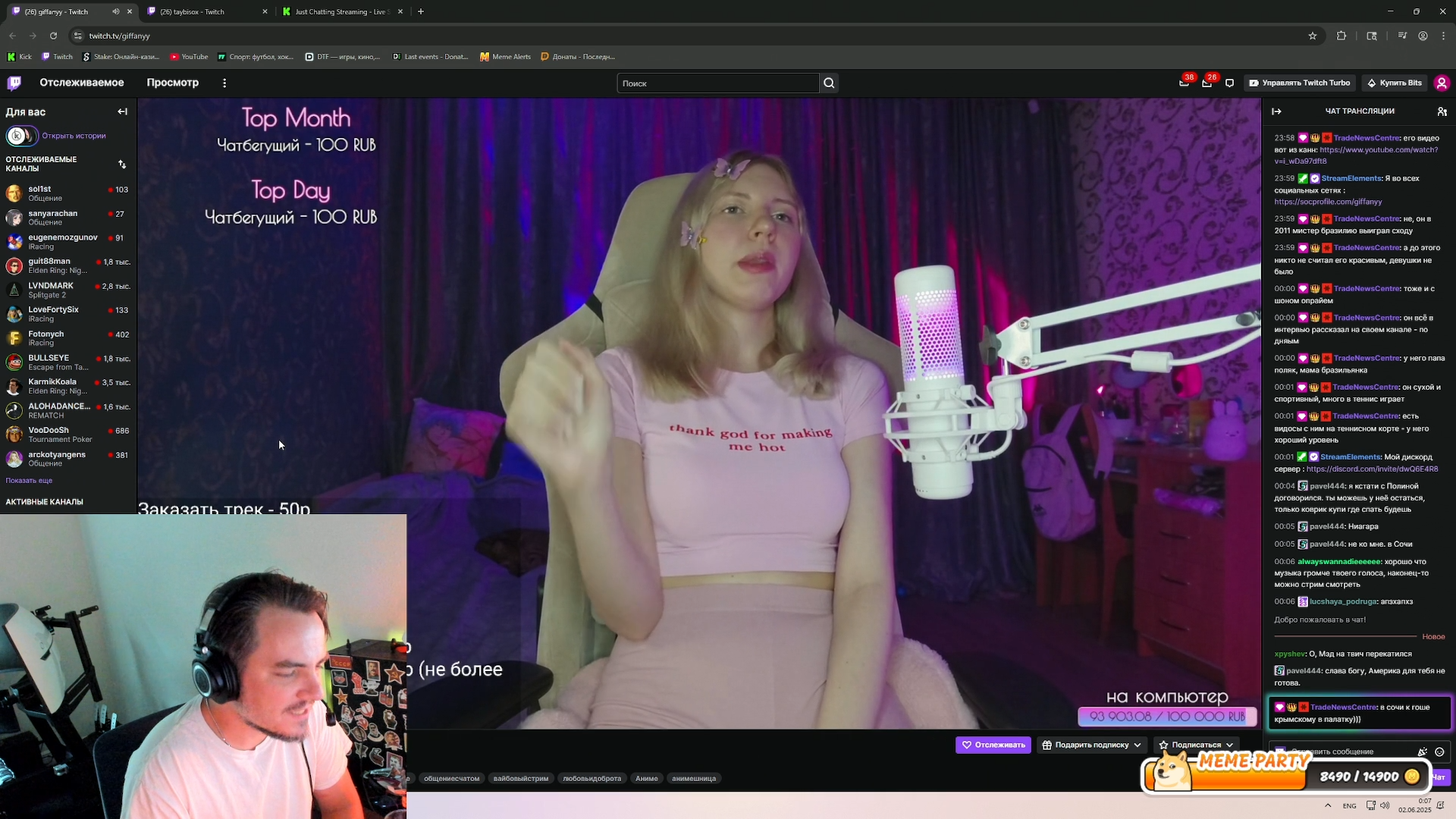Open system volume tray icon
1456x819 pixels.
(x=1385, y=805)
